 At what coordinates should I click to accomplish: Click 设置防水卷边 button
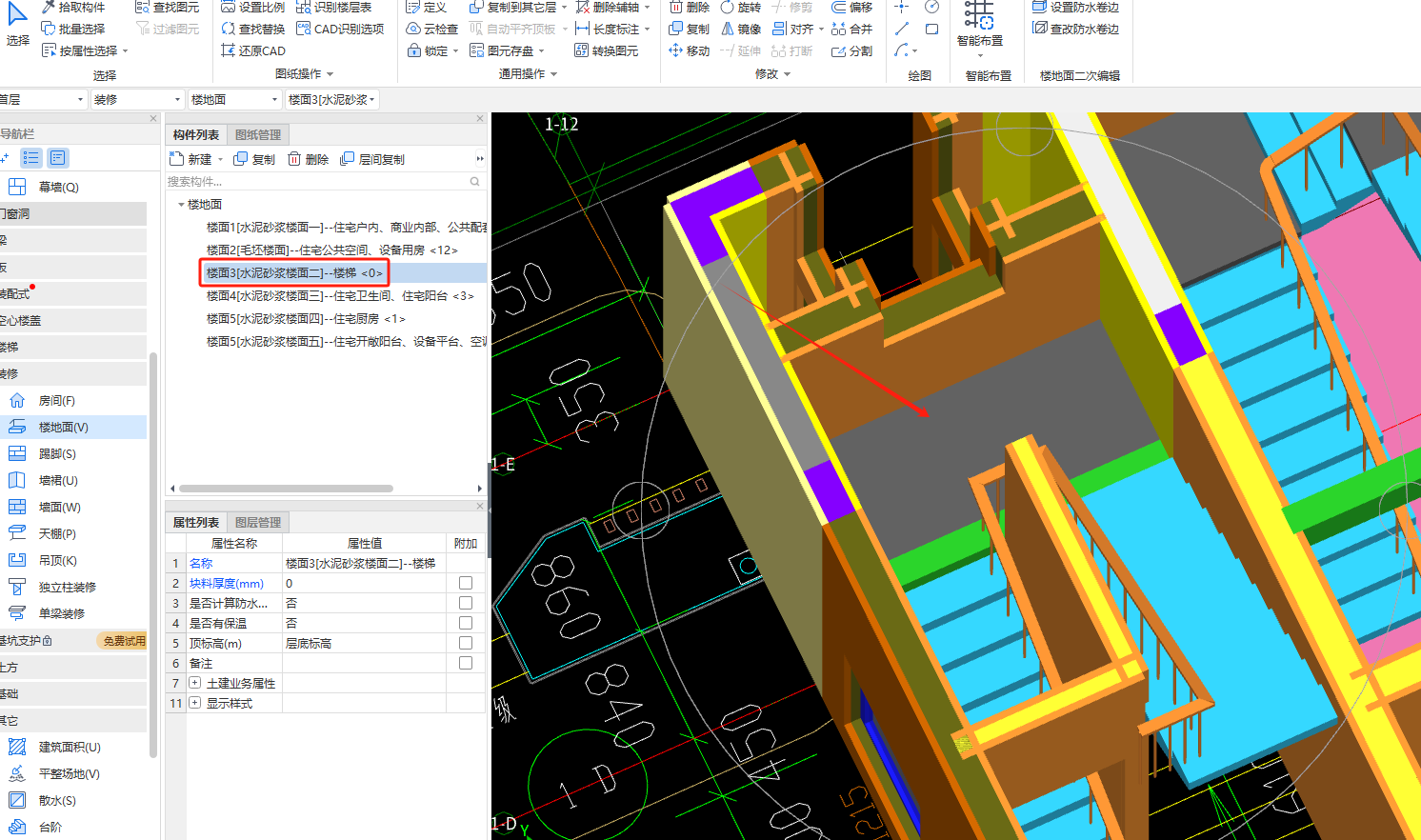pyautogui.click(x=1075, y=7)
